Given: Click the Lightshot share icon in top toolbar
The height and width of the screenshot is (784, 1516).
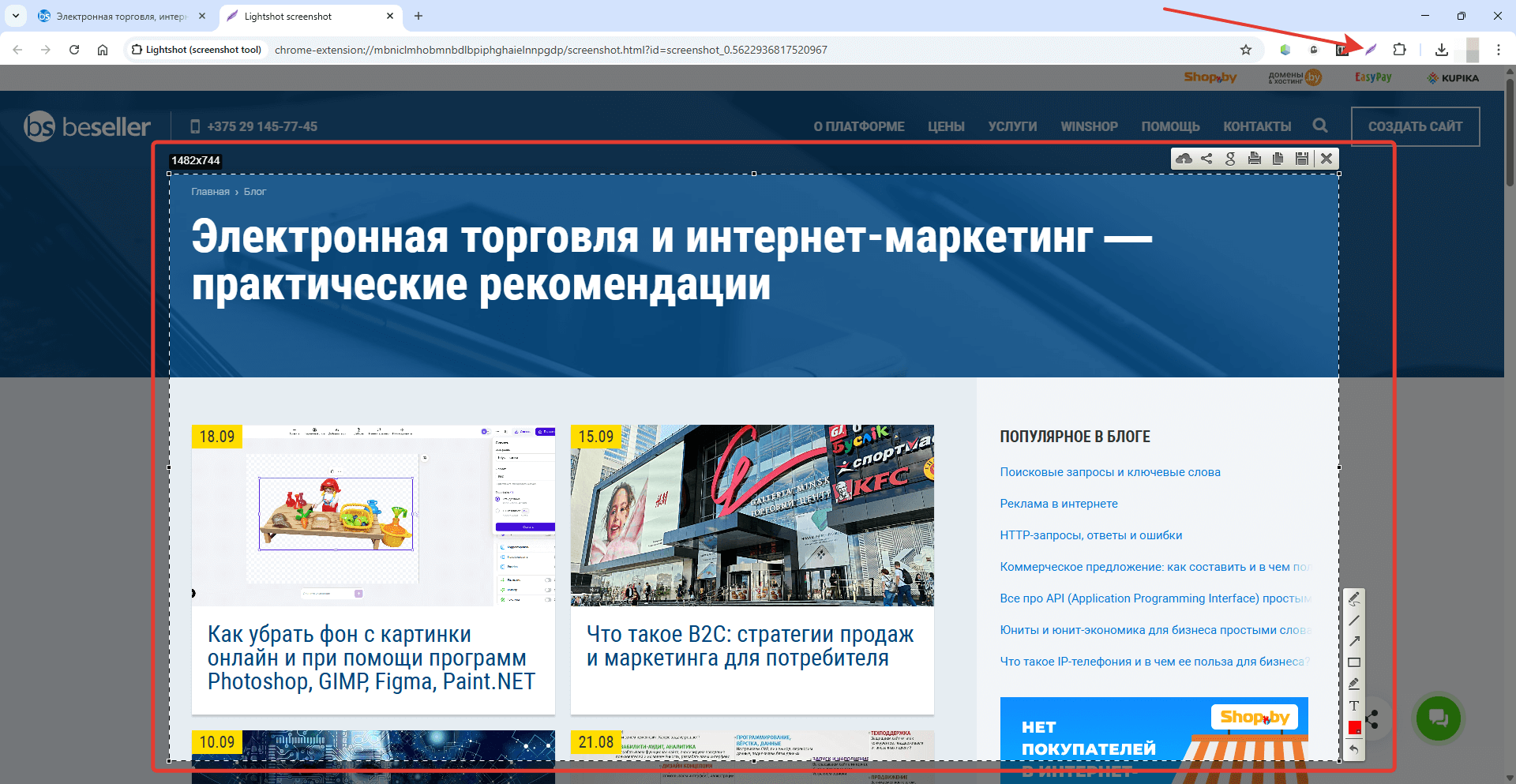Looking at the screenshot, I should (x=1206, y=159).
